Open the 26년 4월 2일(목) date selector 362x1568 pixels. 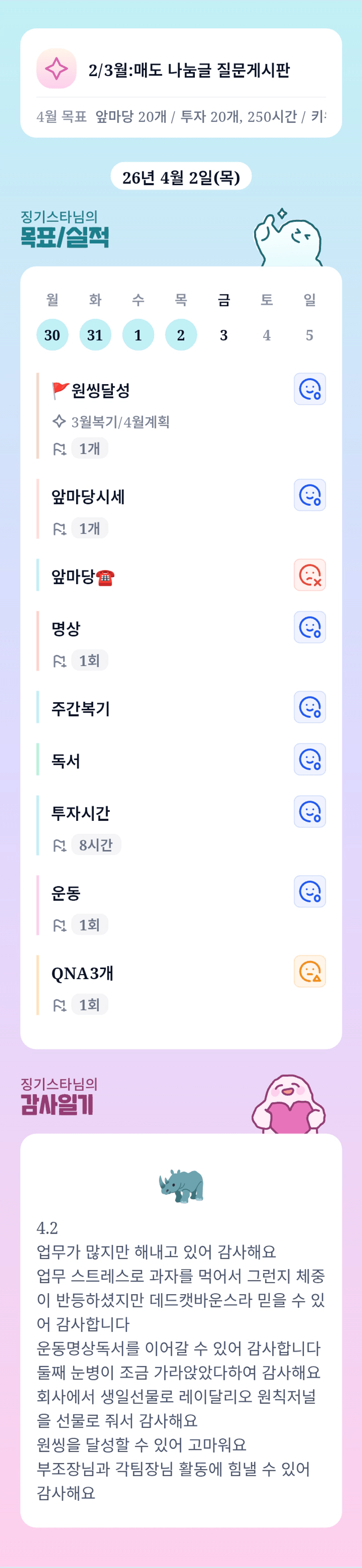pyautogui.click(x=181, y=176)
